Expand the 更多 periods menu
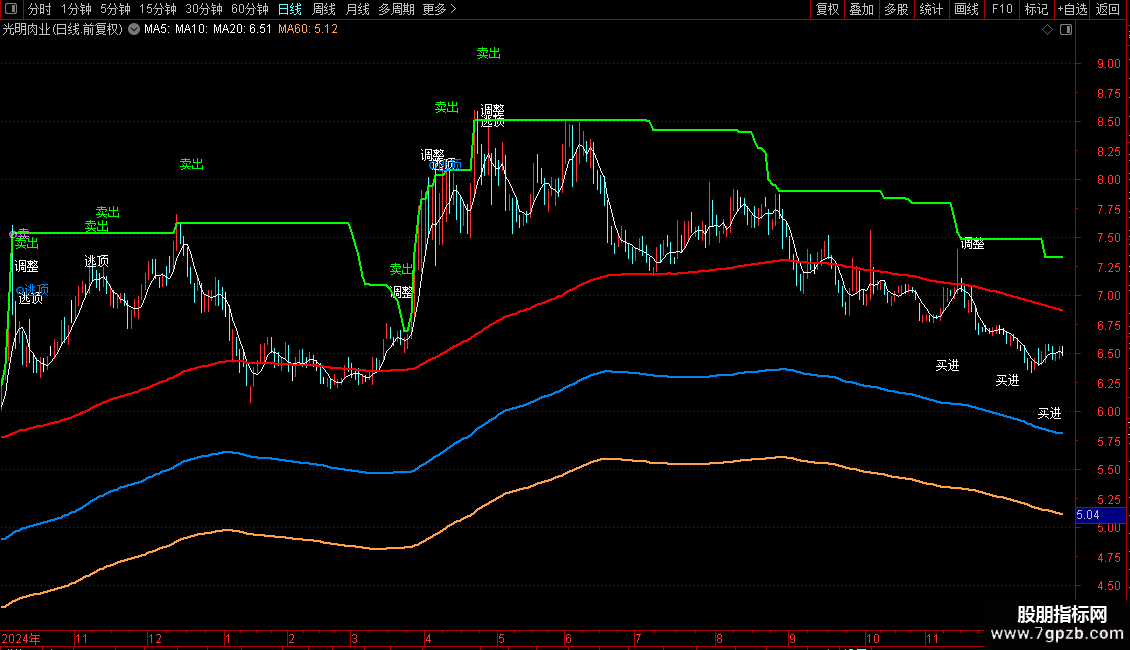This screenshot has height=650, width=1130. (x=439, y=9)
